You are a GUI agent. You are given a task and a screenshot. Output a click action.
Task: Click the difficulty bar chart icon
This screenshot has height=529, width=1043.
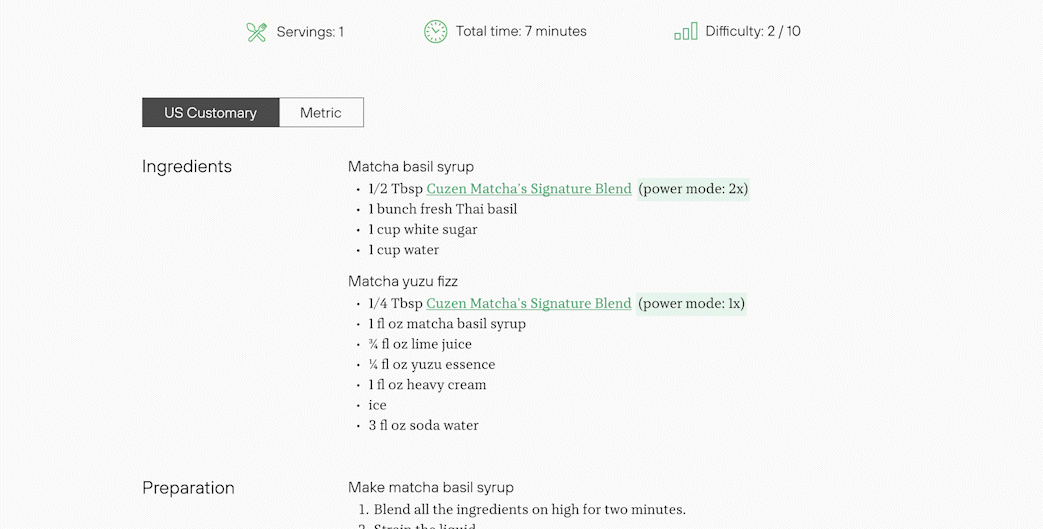coord(686,31)
